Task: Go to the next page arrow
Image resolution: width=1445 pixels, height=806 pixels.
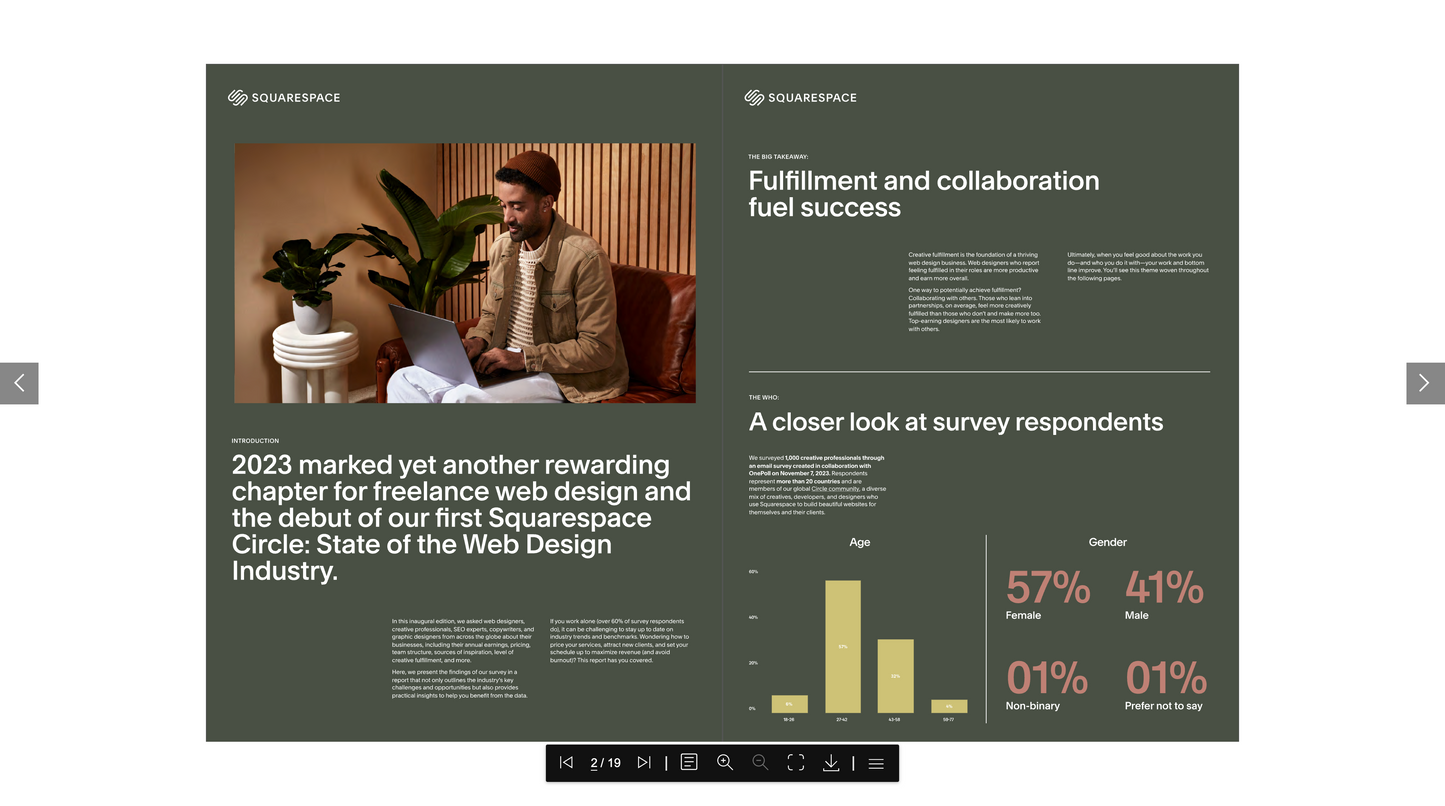Action: 1425,383
